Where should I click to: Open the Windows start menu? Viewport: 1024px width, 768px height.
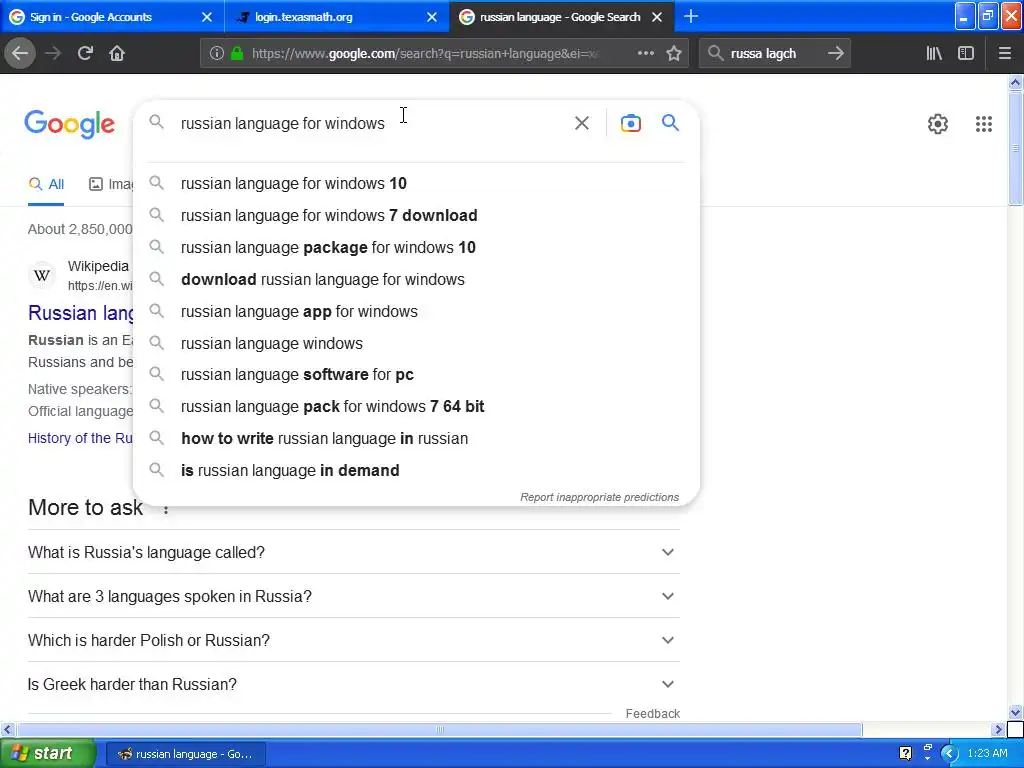point(47,753)
